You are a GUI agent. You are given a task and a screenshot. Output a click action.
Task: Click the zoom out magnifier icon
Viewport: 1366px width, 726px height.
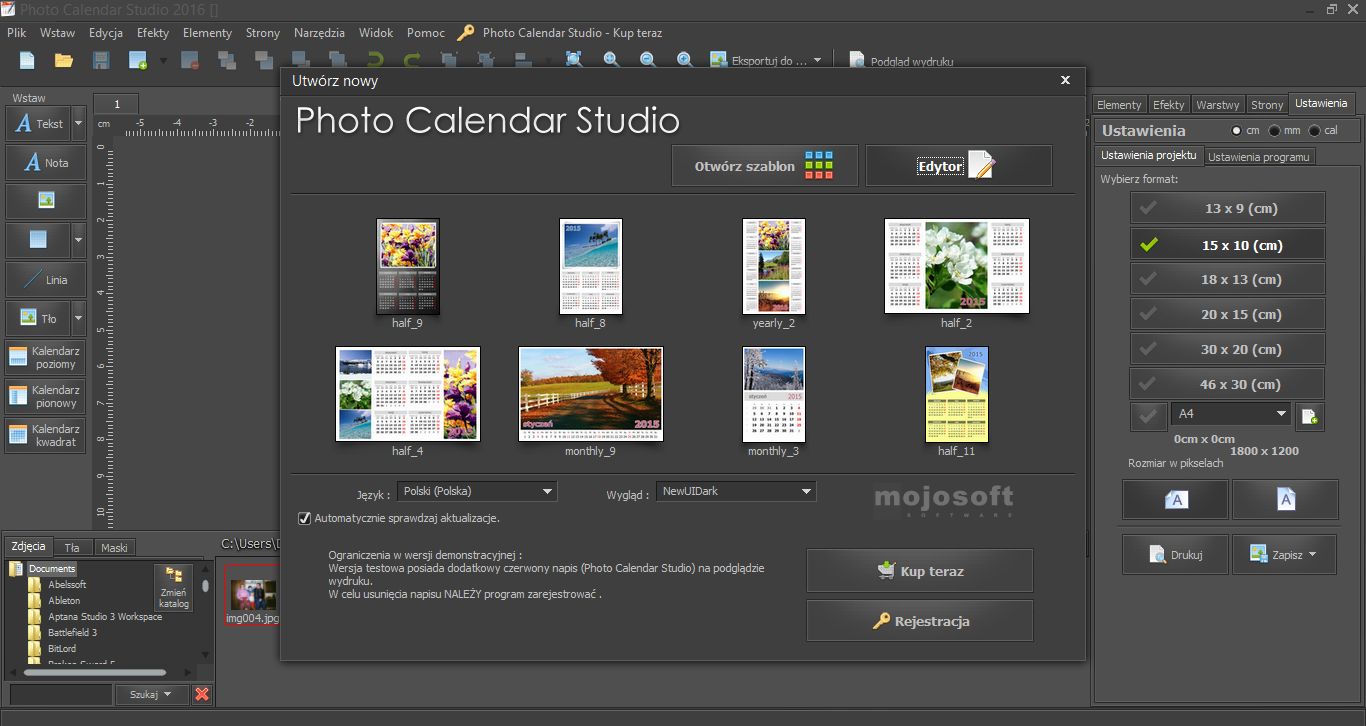[x=648, y=60]
